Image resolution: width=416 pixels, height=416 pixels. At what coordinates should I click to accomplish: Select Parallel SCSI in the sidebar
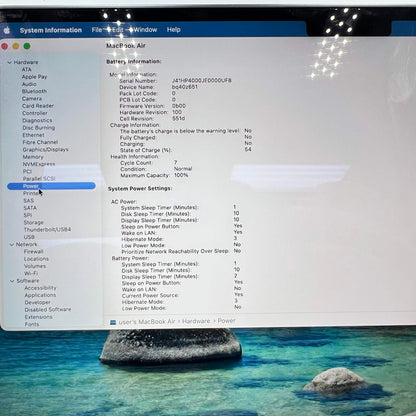pos(39,179)
